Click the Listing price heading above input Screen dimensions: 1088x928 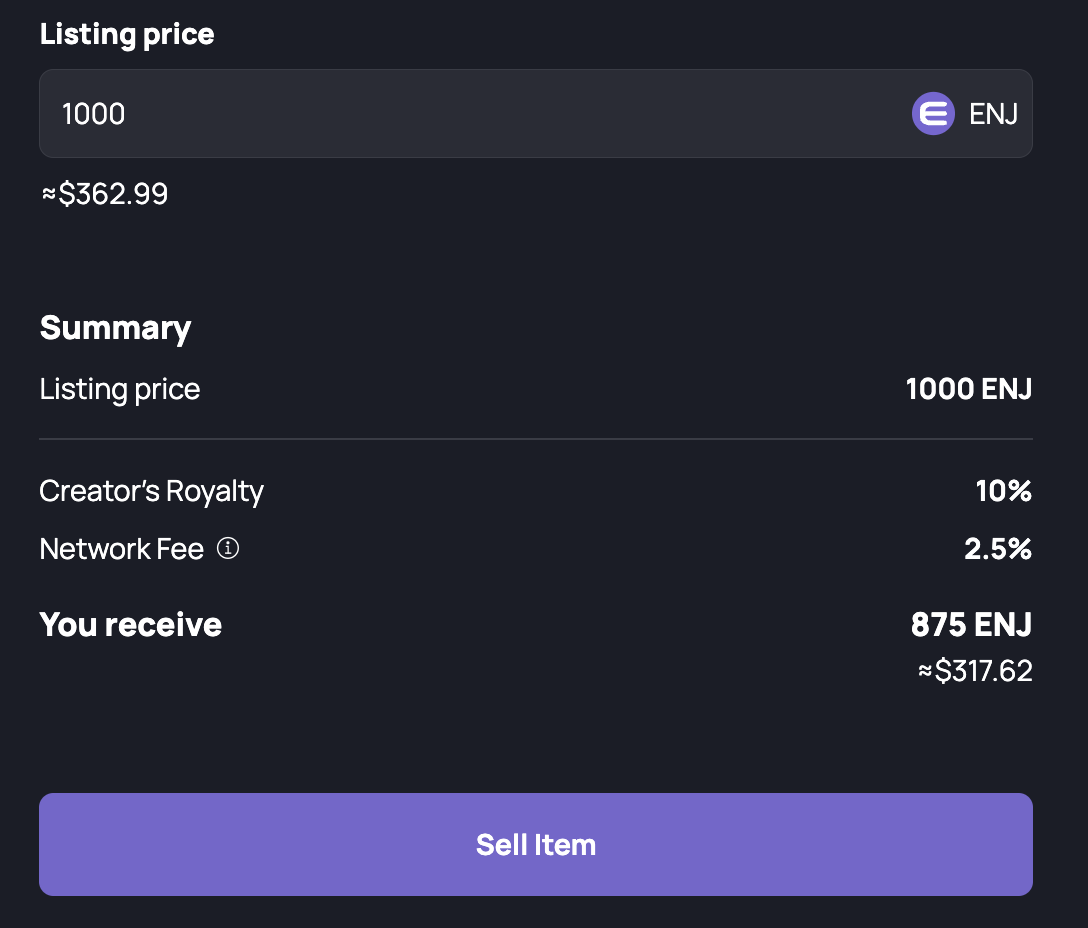(x=127, y=34)
